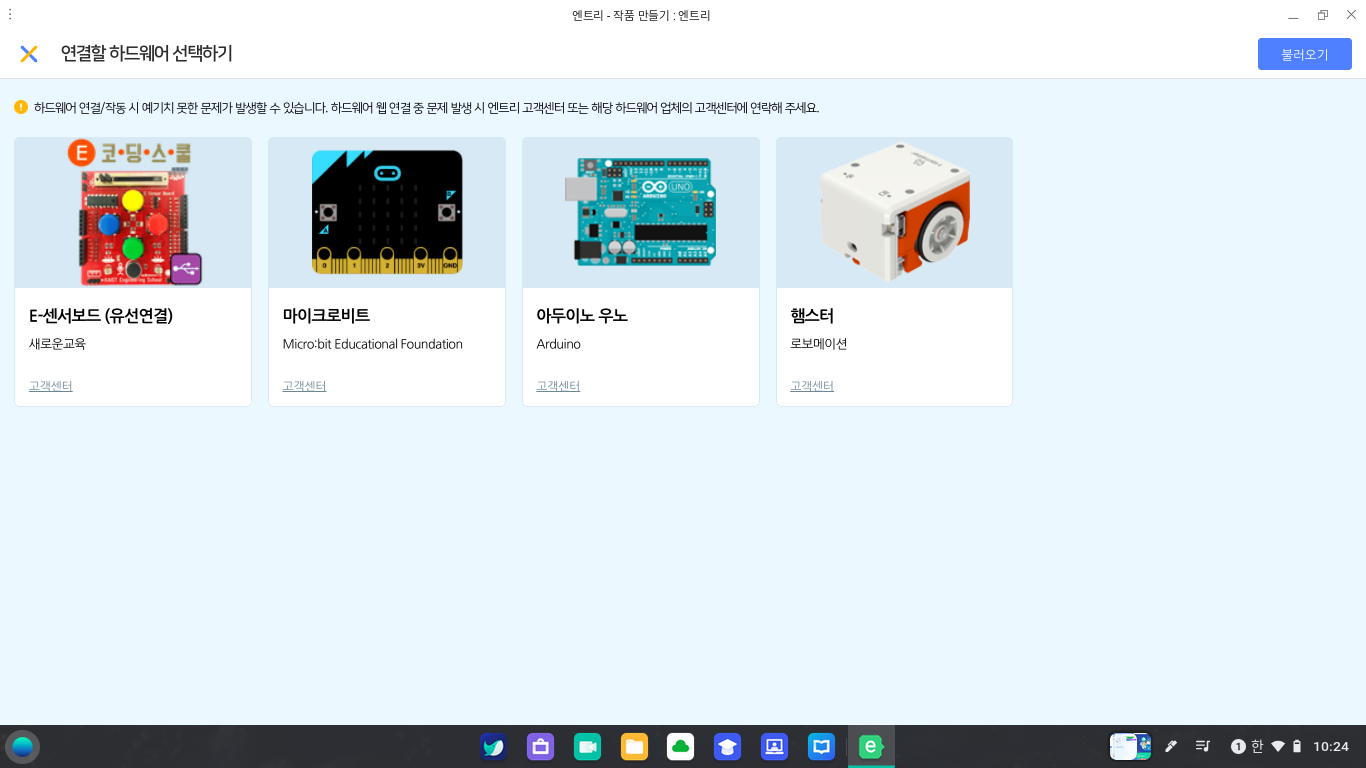The height and width of the screenshot is (768, 1366).
Task: Click the orange warning icon
Action: [x=21, y=107]
